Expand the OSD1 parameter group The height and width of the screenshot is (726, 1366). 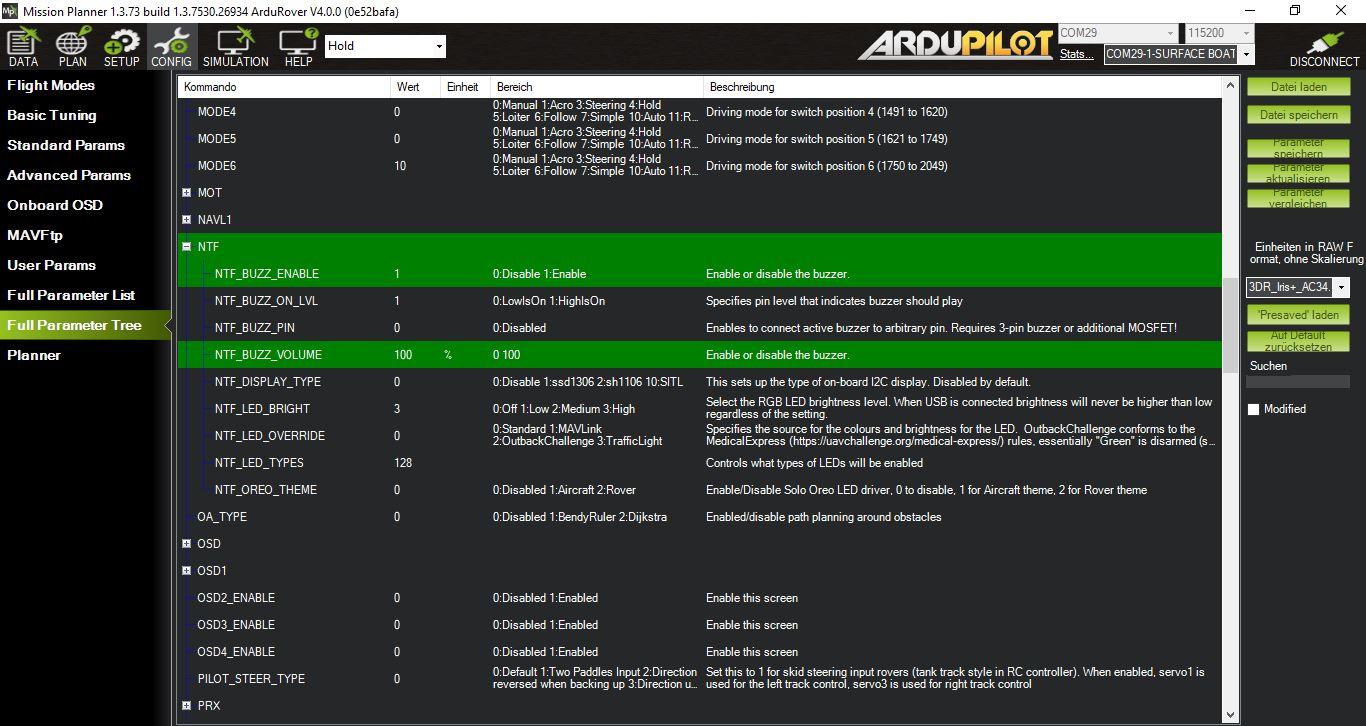click(x=186, y=571)
